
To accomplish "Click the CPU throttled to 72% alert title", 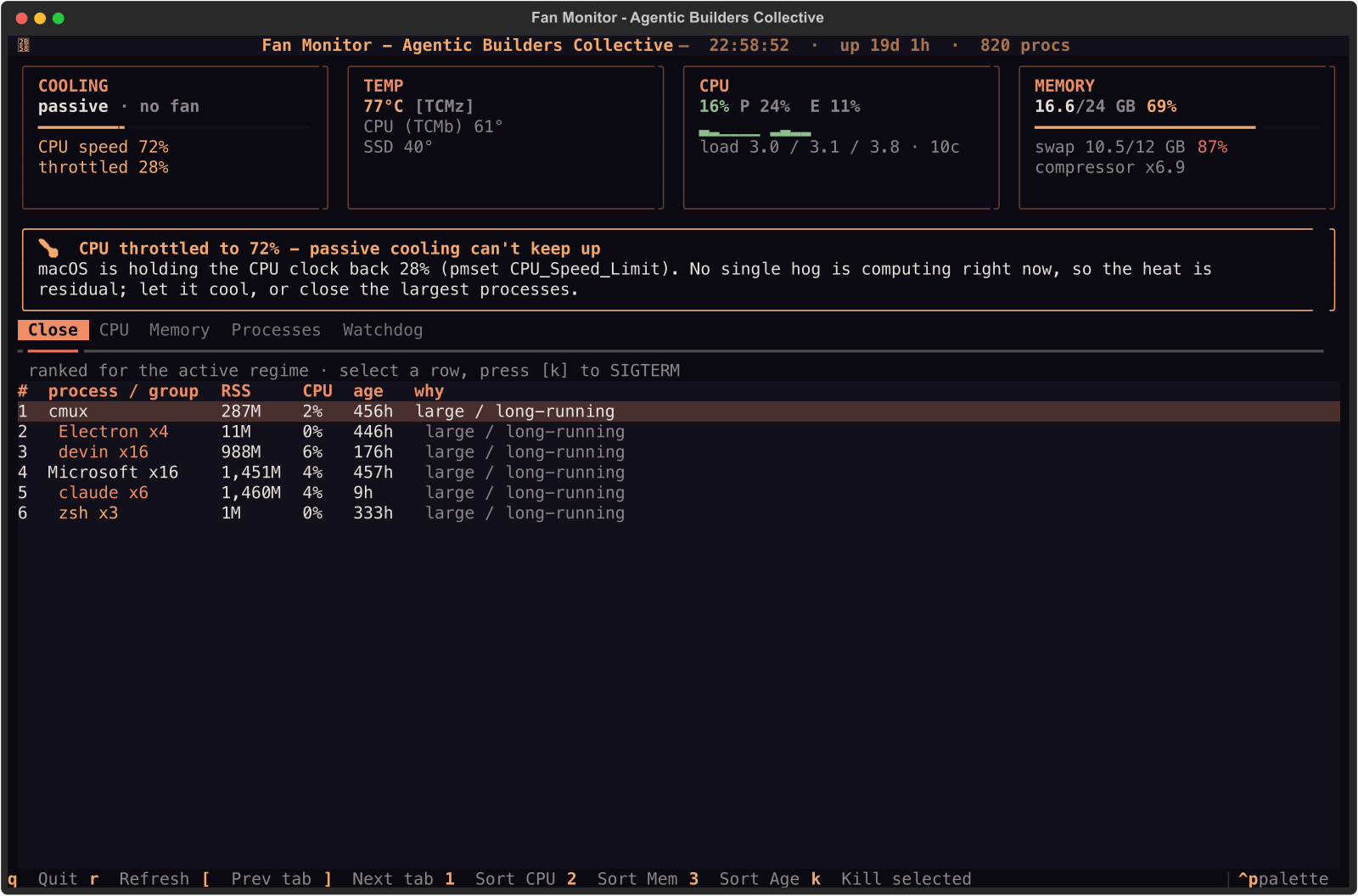I will [x=339, y=249].
